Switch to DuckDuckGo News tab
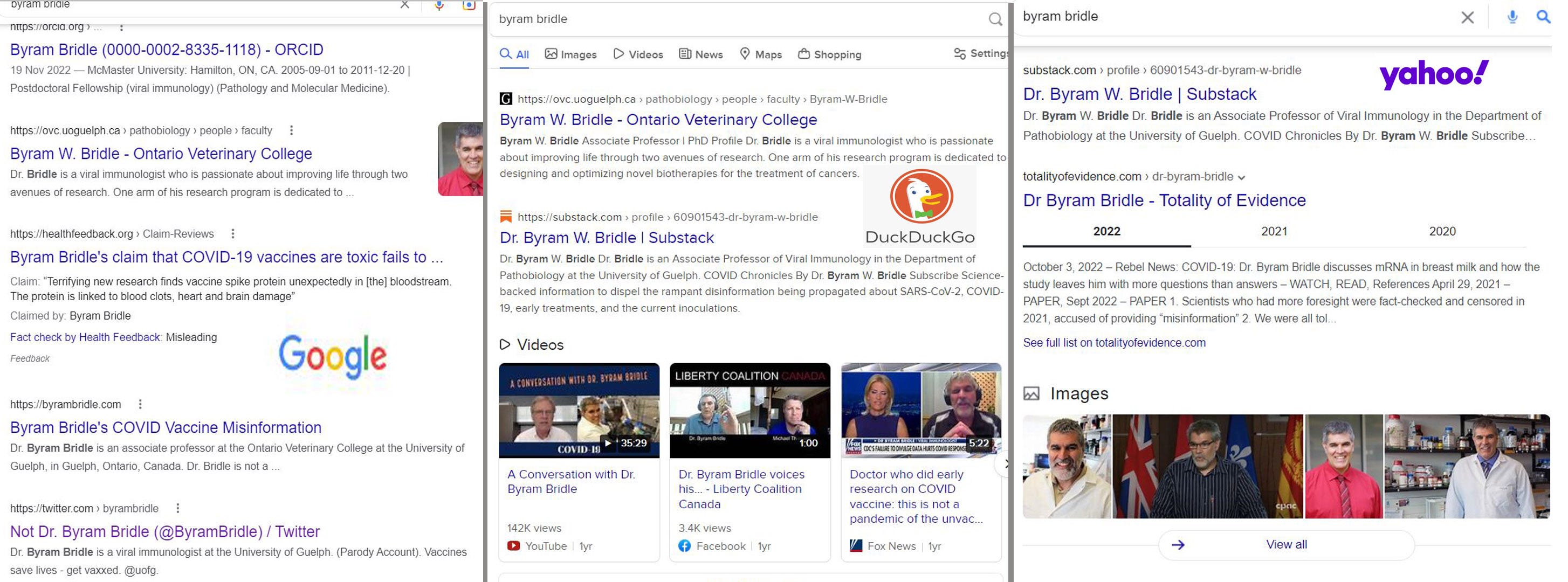 tap(700, 55)
